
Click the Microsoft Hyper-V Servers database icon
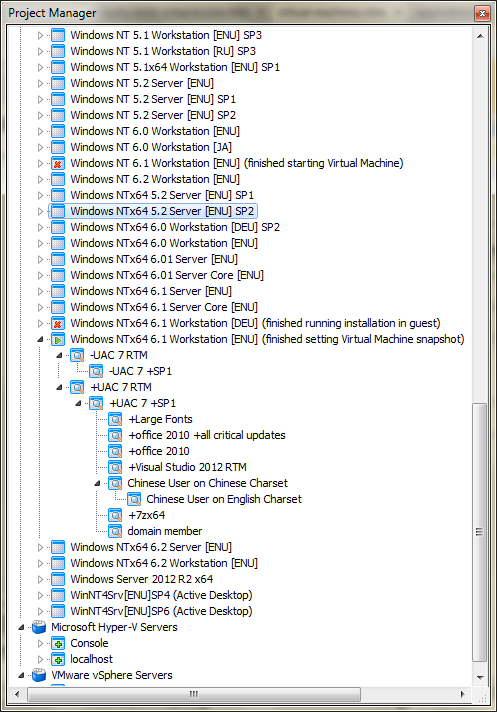pyautogui.click(x=39, y=627)
